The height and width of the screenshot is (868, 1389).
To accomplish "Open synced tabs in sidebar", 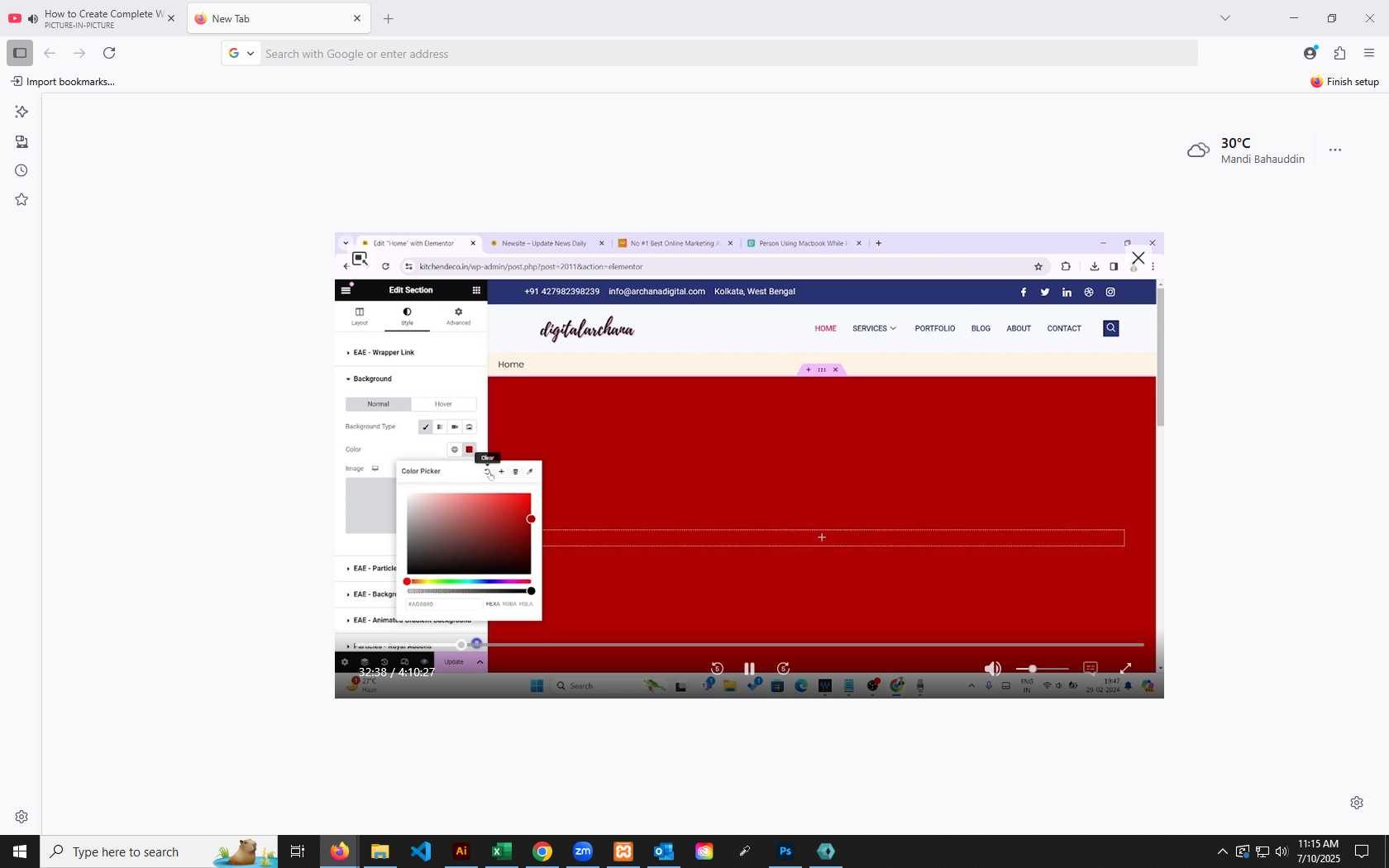I will (21, 141).
